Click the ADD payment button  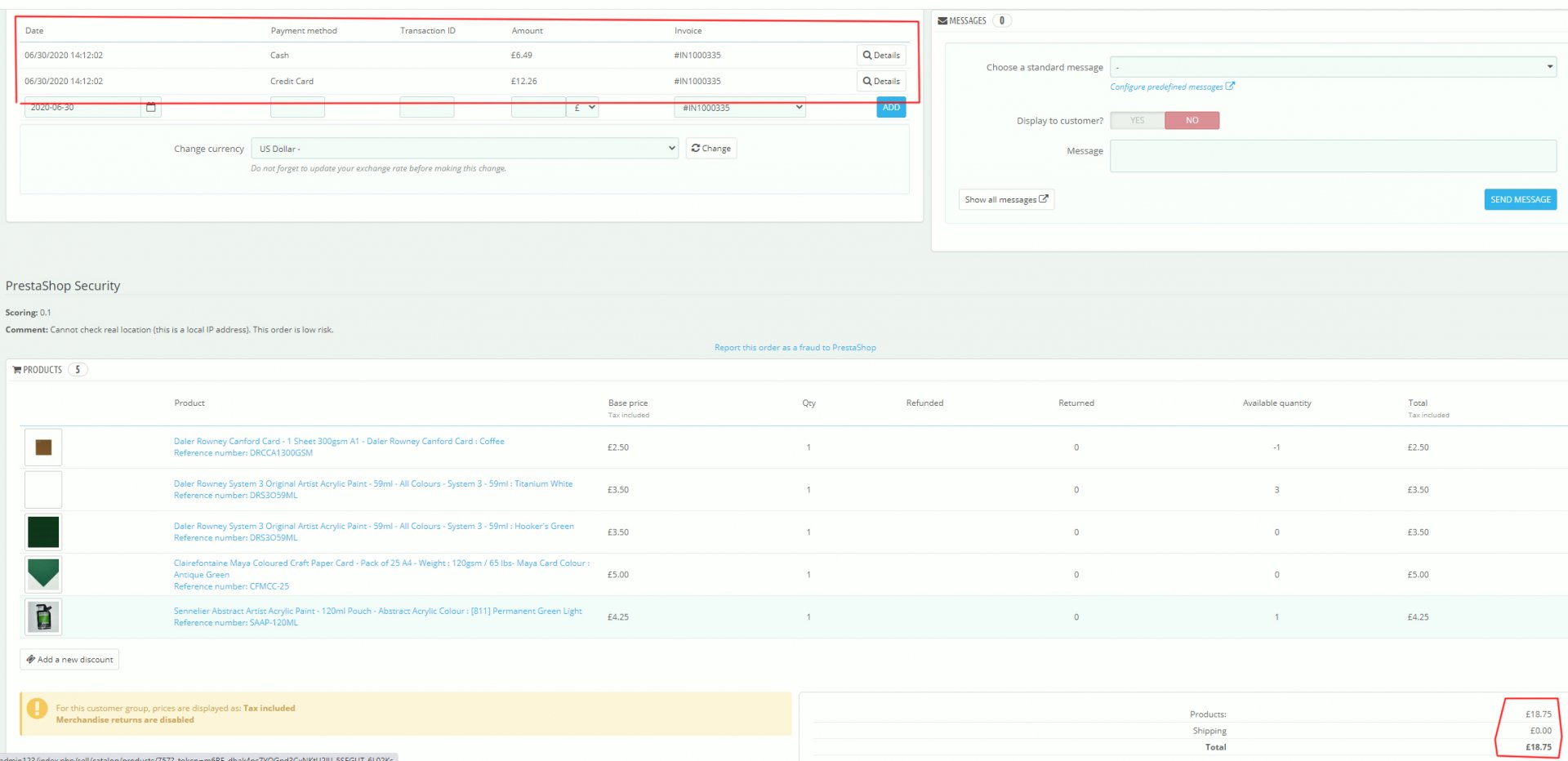pyautogui.click(x=891, y=107)
